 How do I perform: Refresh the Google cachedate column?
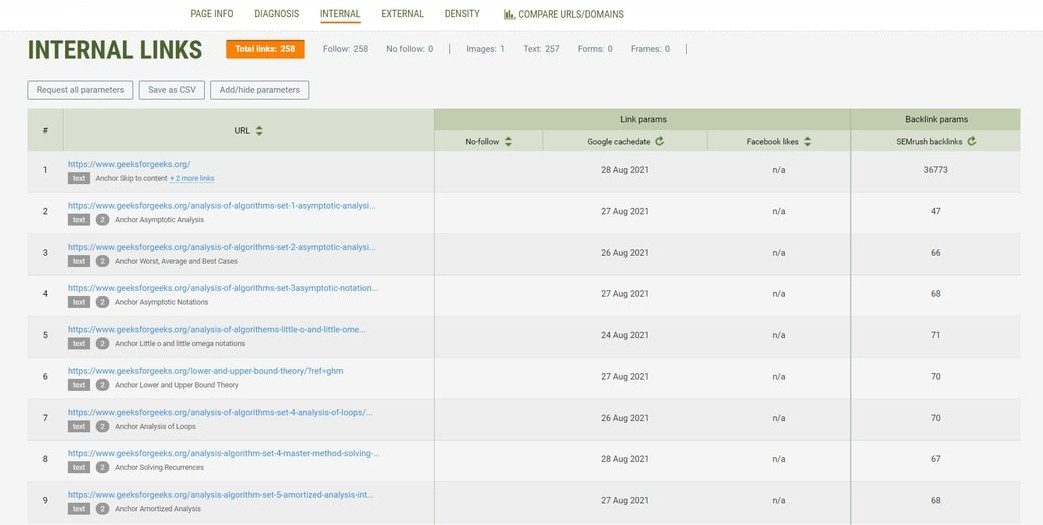(x=659, y=142)
